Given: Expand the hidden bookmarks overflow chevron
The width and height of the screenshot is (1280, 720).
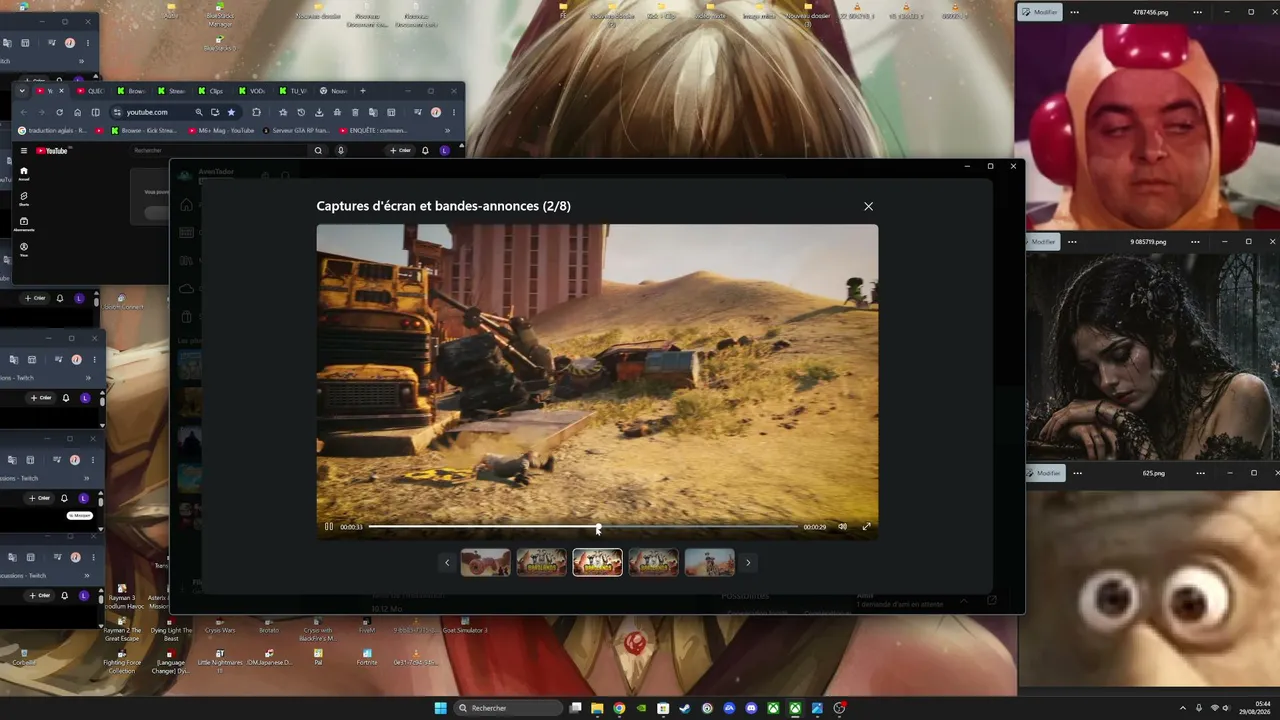Looking at the screenshot, I should (x=447, y=130).
